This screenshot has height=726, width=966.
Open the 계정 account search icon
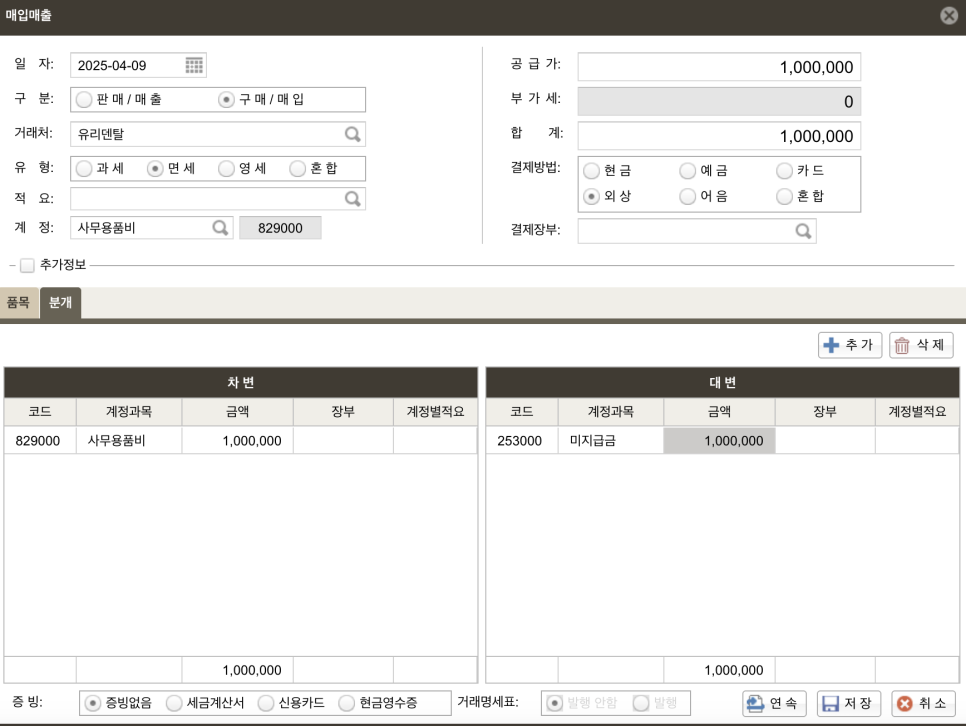(220, 228)
